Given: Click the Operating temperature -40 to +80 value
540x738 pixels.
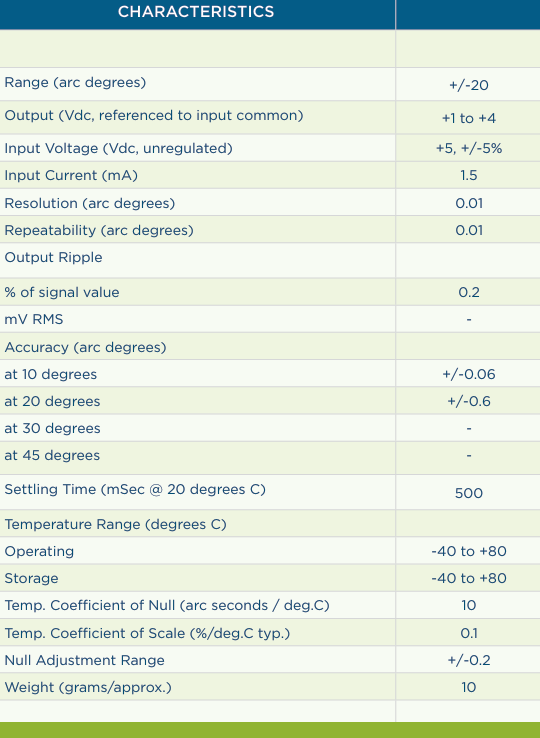Looking at the screenshot, I should click(468, 551).
